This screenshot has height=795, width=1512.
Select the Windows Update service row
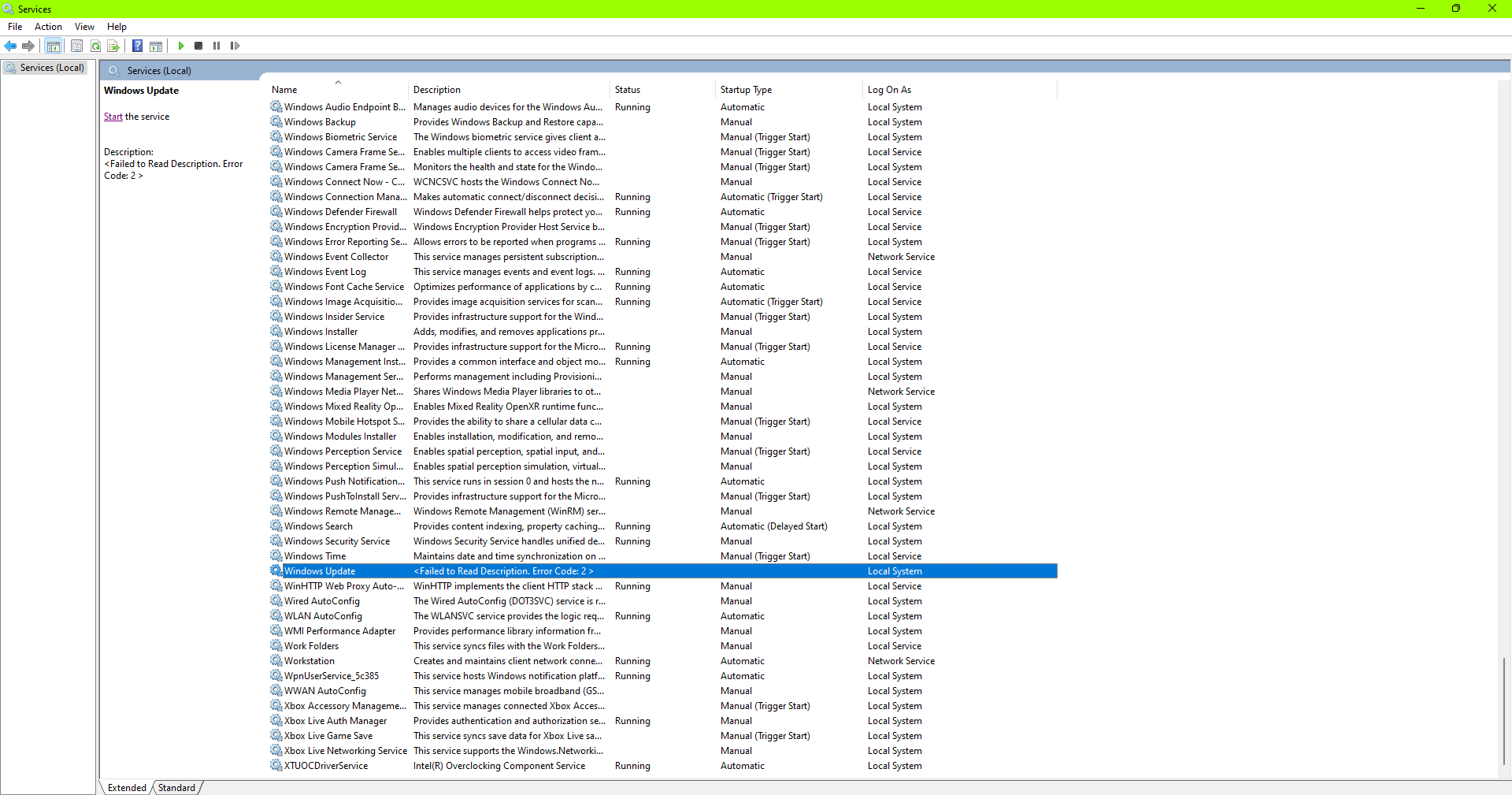coord(663,571)
